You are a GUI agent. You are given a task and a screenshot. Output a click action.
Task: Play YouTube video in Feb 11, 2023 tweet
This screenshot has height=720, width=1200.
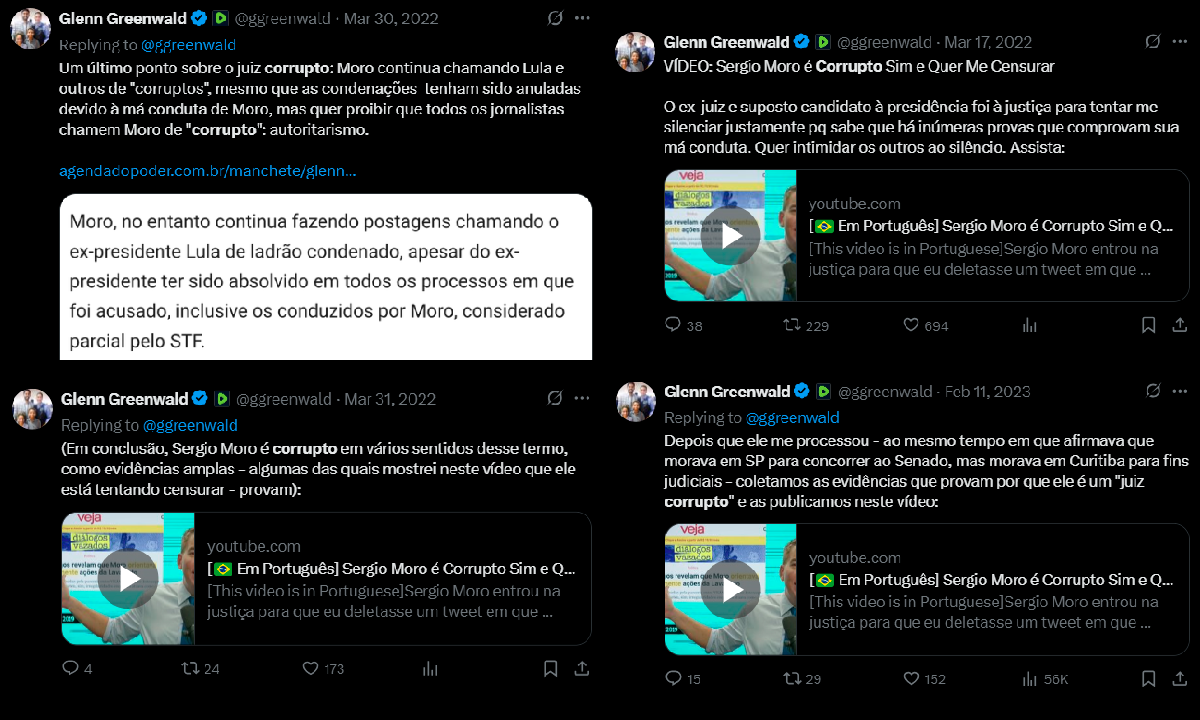point(731,590)
